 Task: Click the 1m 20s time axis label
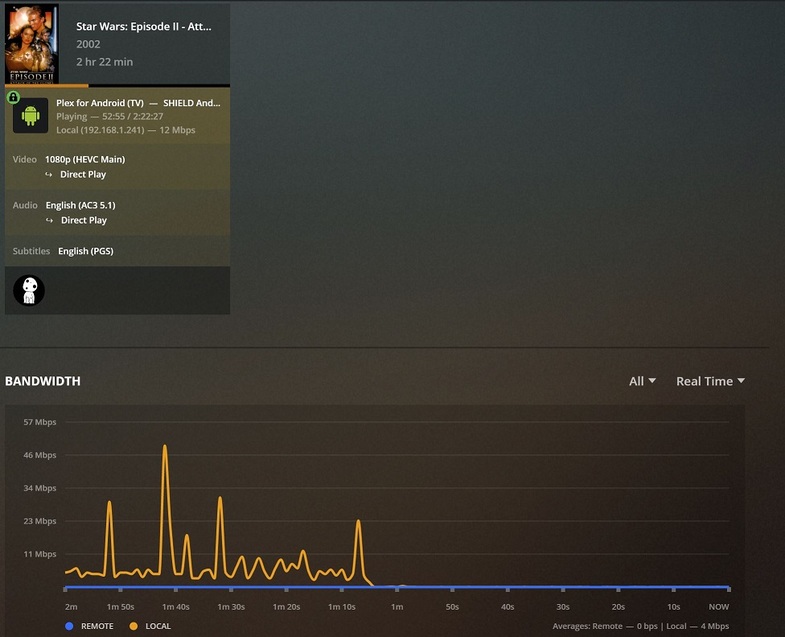286,607
